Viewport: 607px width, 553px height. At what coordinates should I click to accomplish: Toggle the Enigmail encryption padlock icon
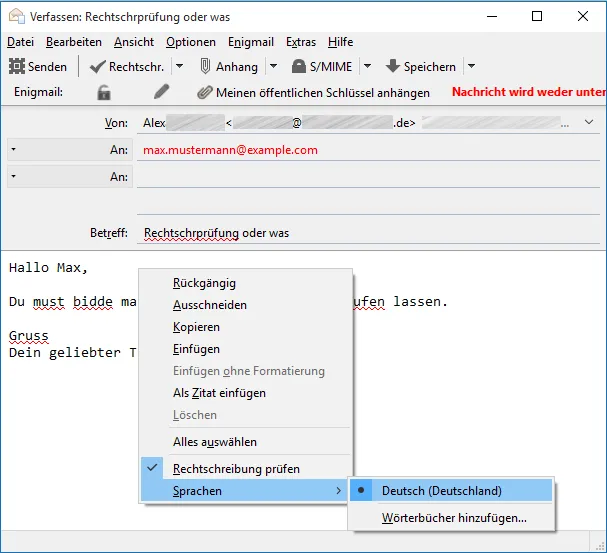[x=104, y=92]
